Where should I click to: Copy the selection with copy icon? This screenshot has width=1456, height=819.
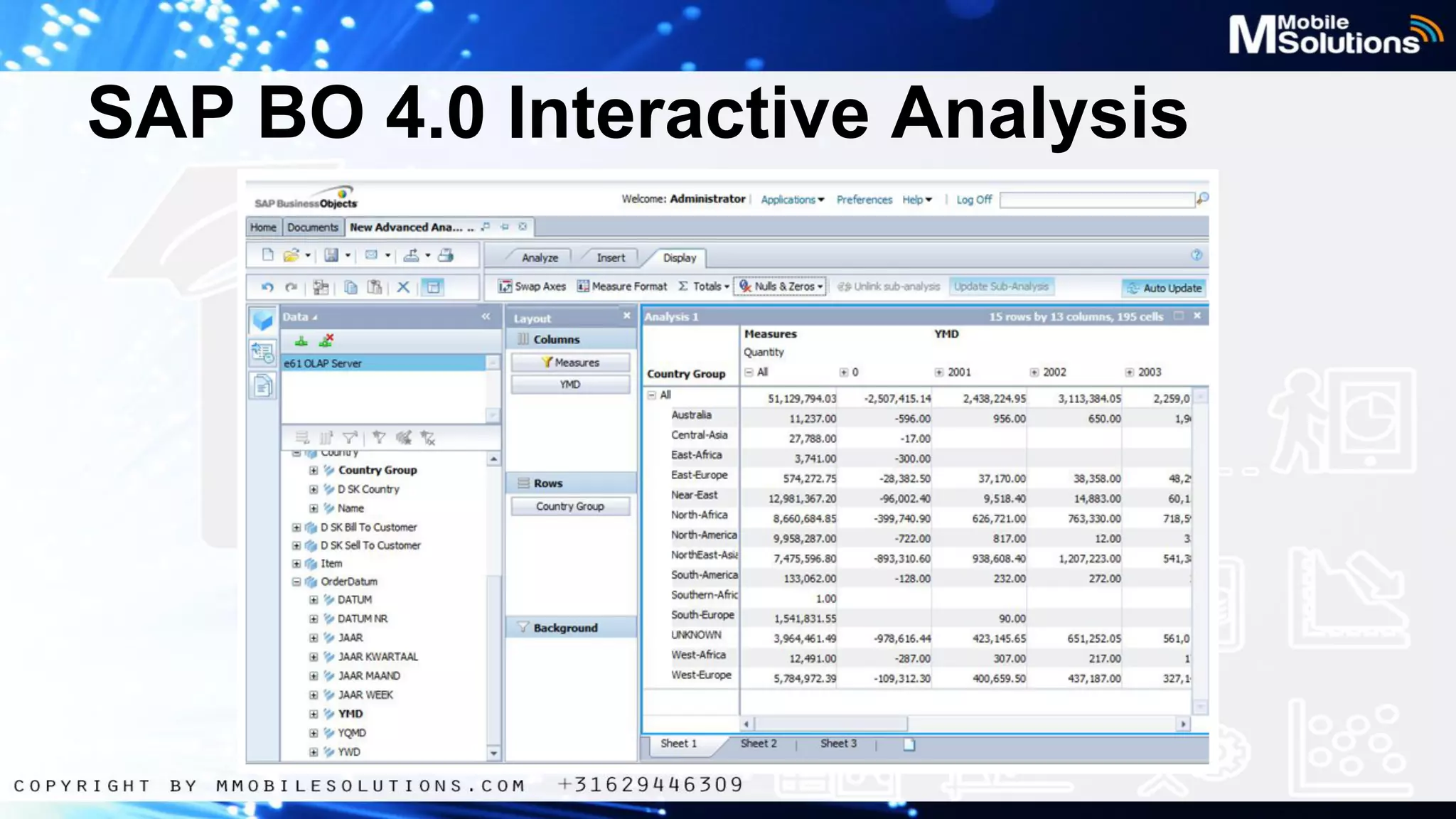pyautogui.click(x=350, y=287)
